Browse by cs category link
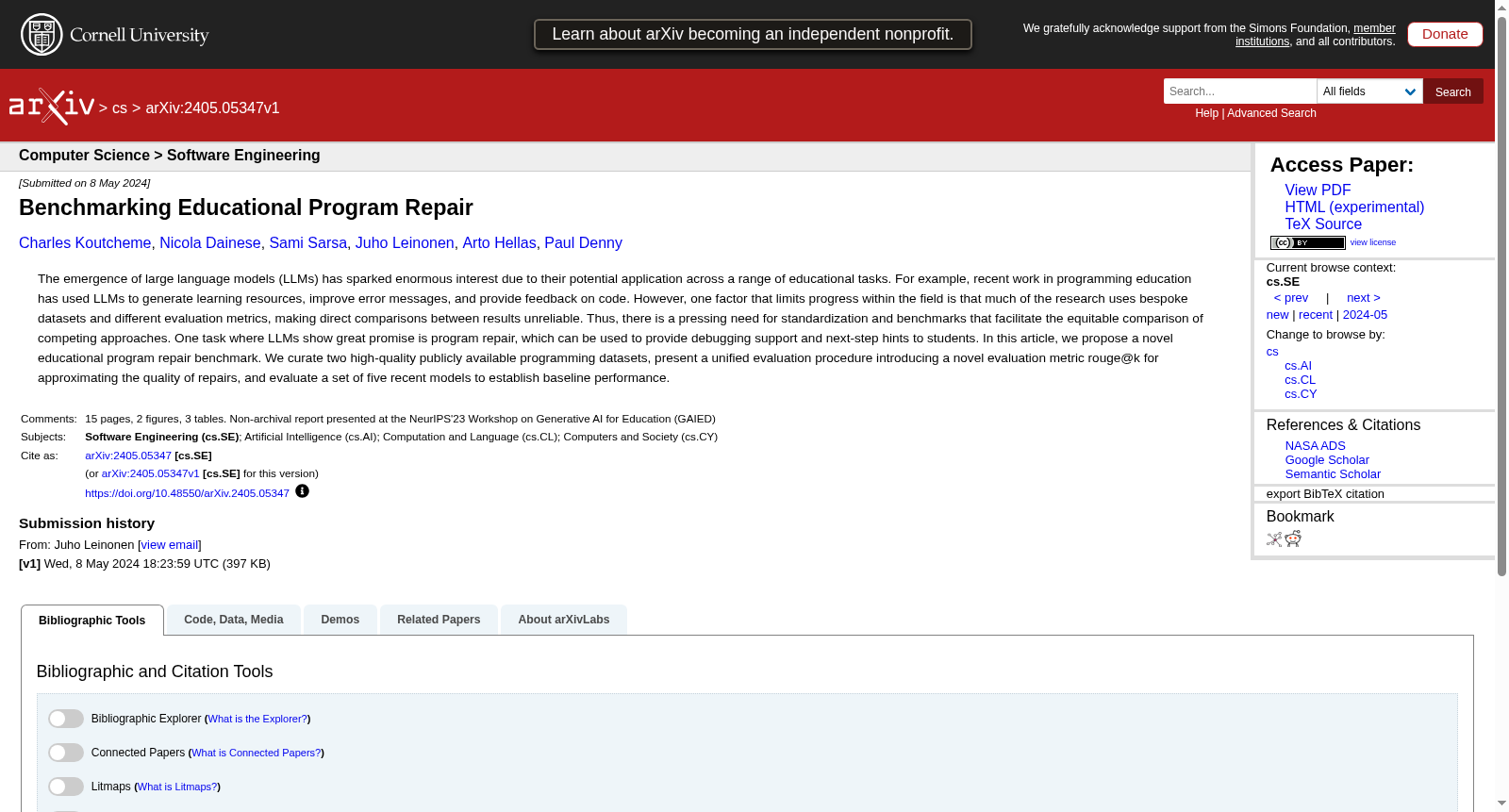 (x=1272, y=352)
